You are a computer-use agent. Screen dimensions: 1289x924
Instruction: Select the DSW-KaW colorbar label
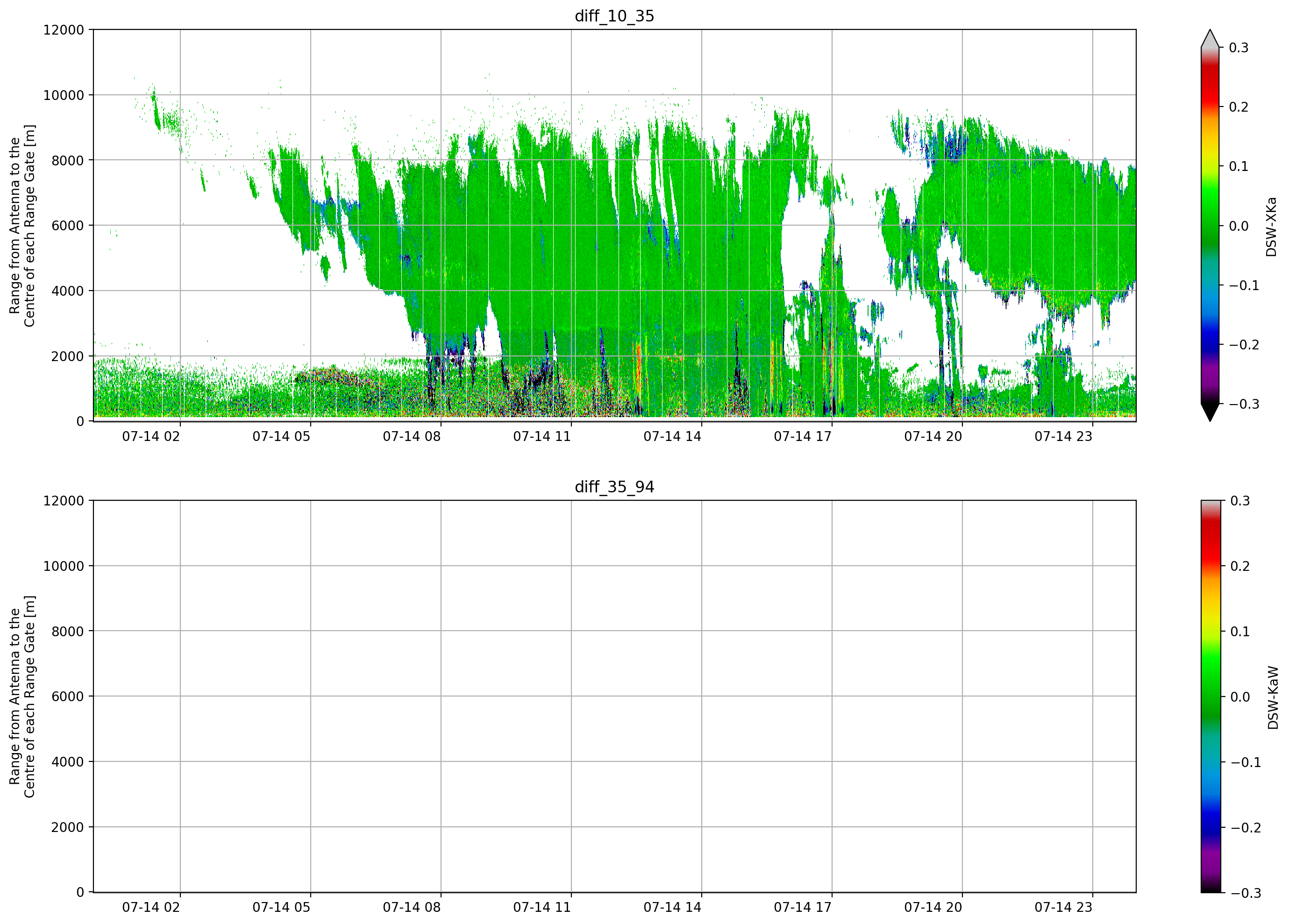1273,698
